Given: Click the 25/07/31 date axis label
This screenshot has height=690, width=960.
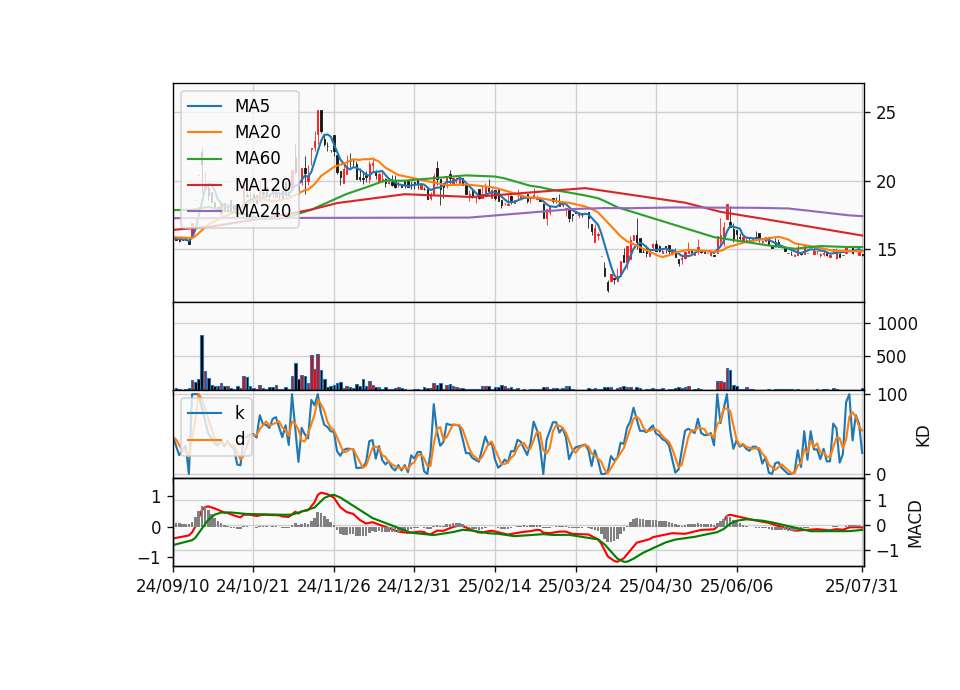Looking at the screenshot, I should click(861, 586).
